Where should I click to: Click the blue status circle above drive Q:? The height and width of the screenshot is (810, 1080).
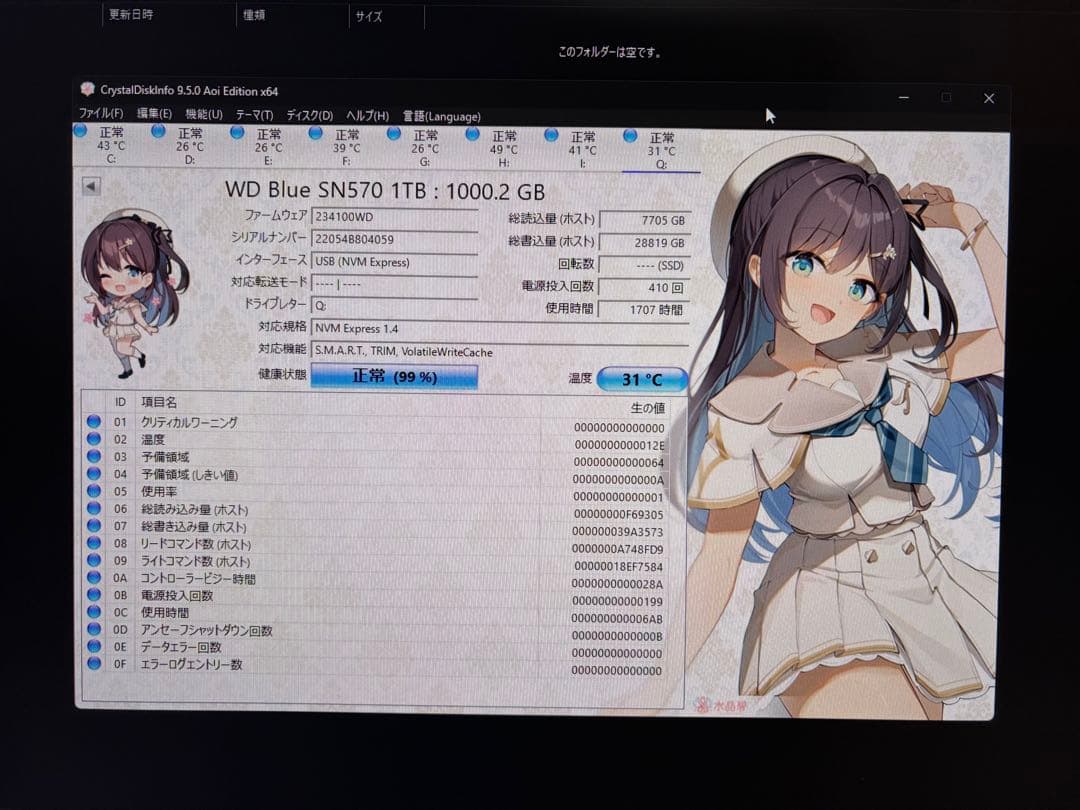tap(631, 131)
